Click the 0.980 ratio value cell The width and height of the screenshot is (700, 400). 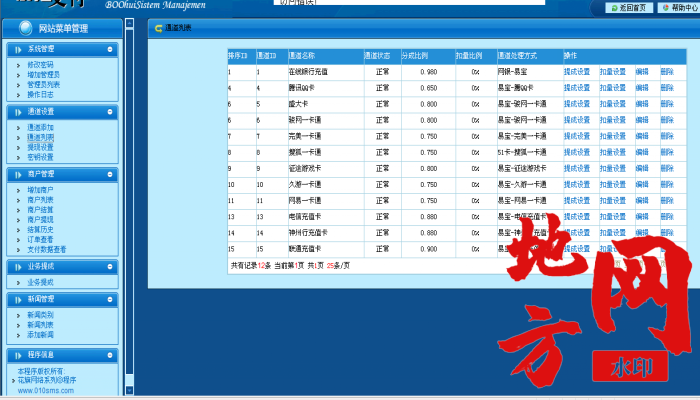(429, 72)
